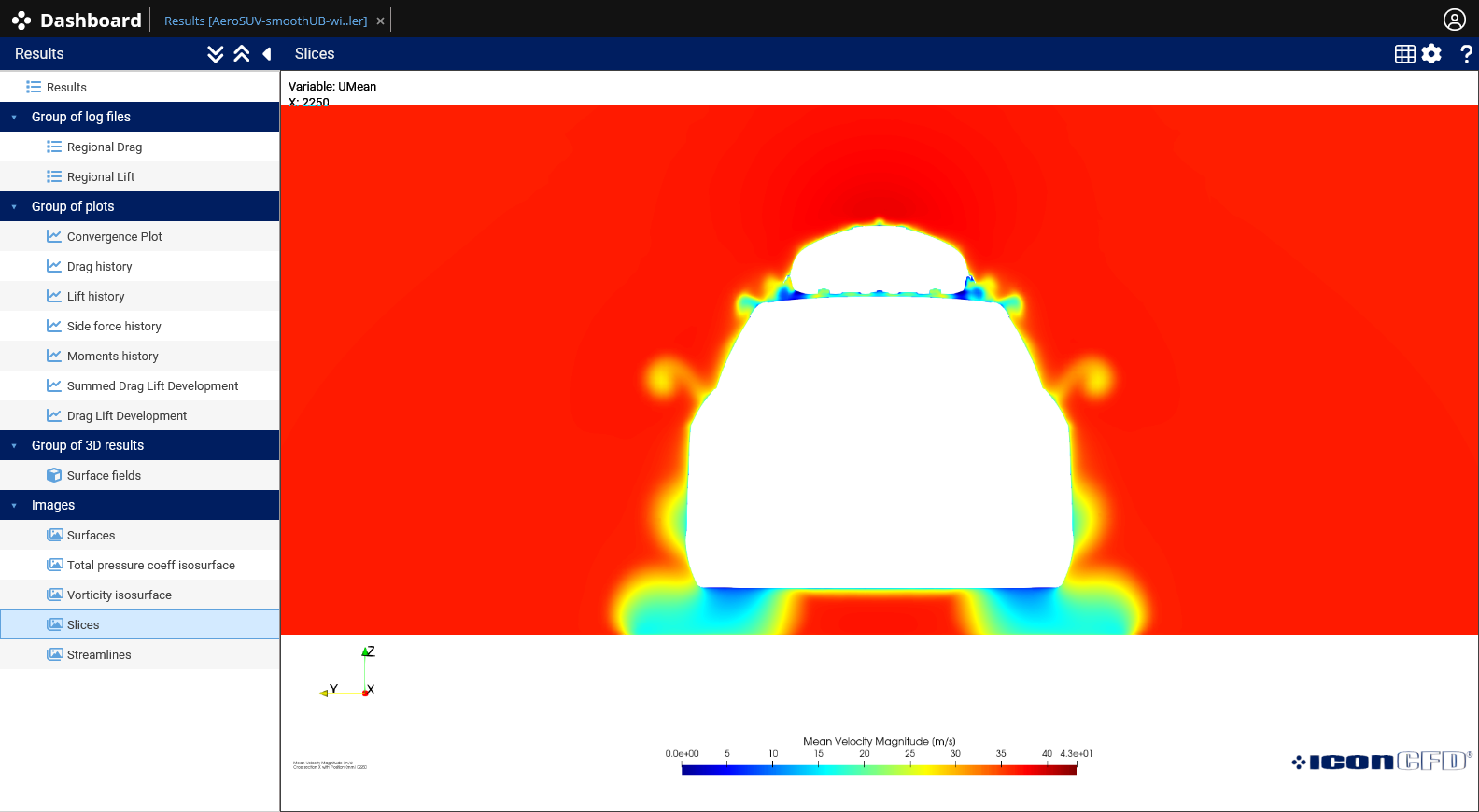Viewport: 1479px width, 812px height.
Task: Click the Dashboard logo icon
Action: coord(21,20)
